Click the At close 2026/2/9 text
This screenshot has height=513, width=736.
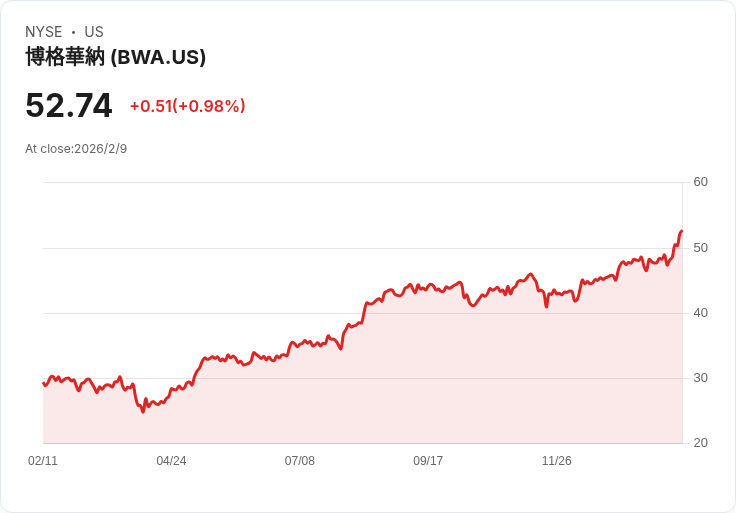[76, 149]
